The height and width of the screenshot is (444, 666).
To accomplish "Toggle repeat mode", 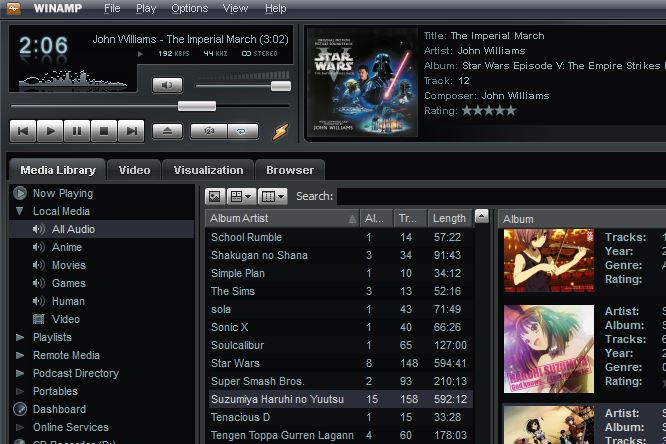I will (x=243, y=131).
